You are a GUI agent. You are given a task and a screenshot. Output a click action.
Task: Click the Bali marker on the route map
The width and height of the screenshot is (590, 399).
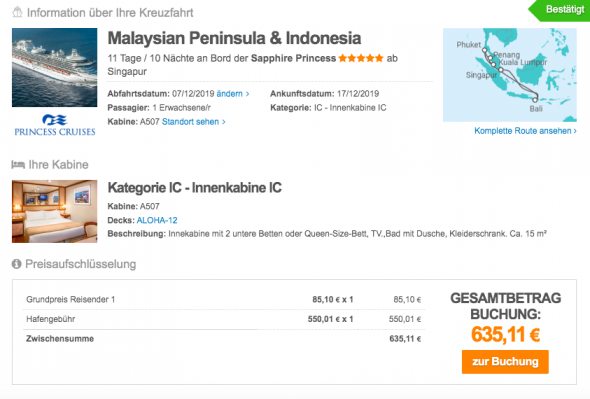tap(535, 100)
